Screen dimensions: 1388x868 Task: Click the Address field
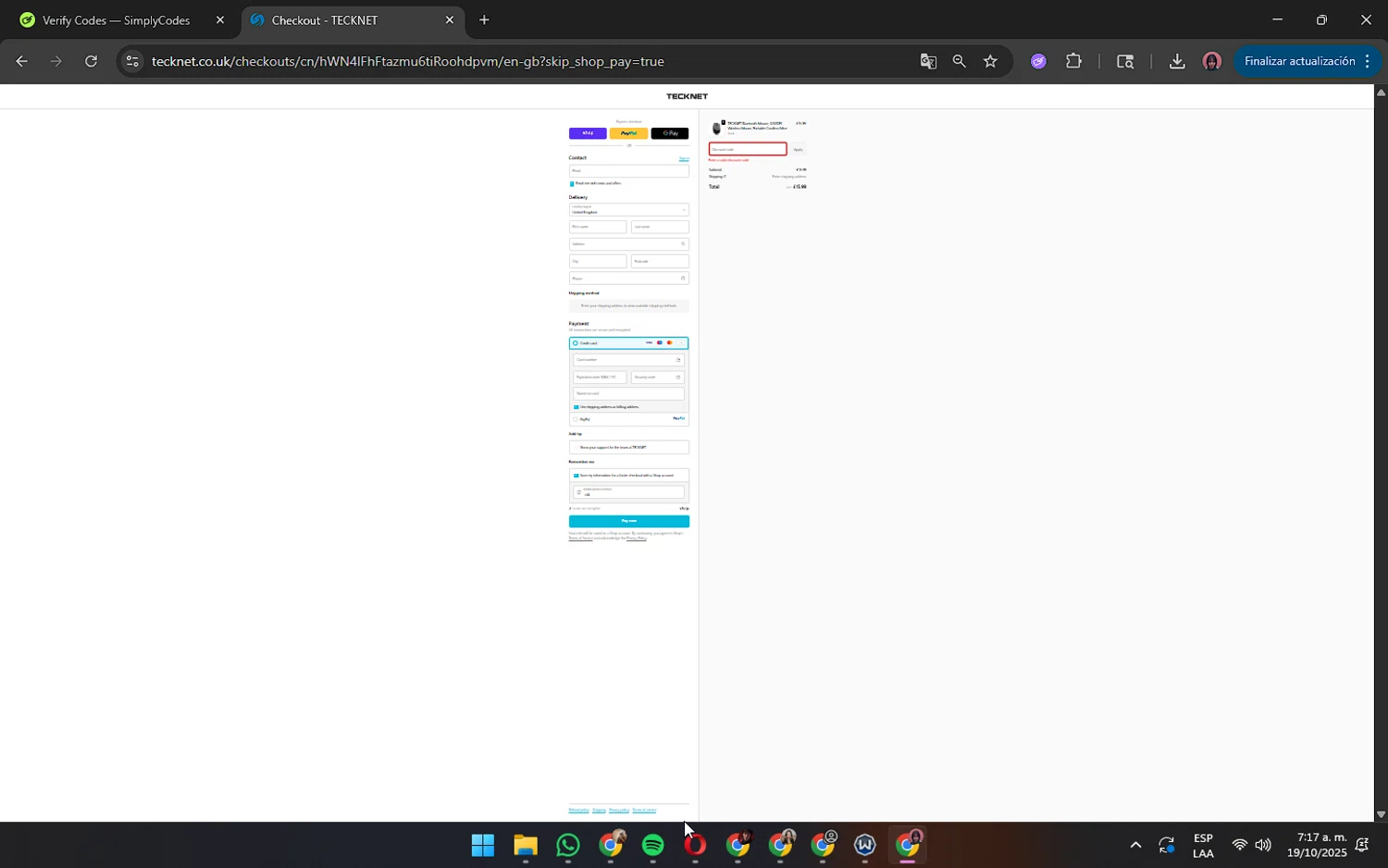(629, 244)
